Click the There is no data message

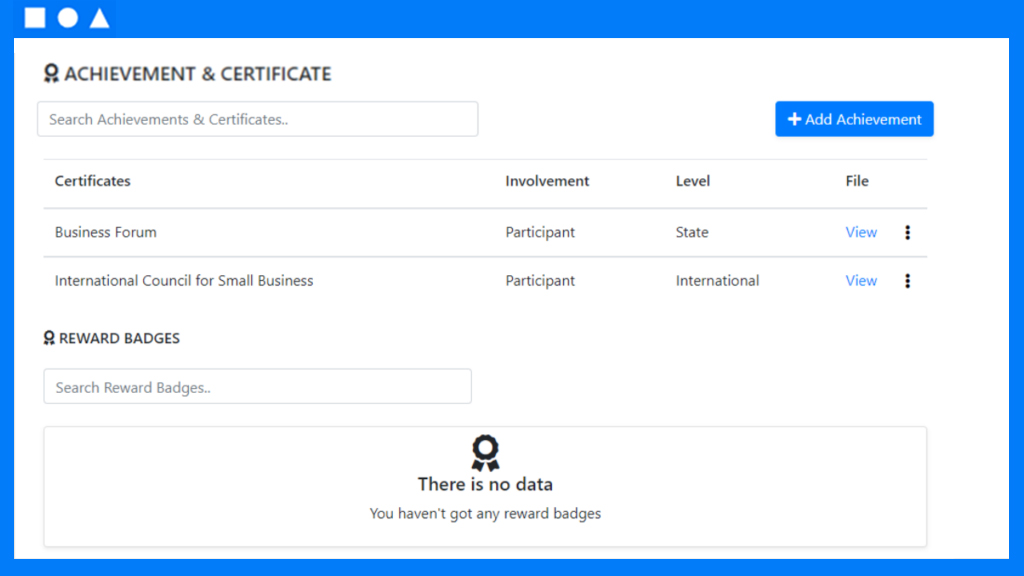click(x=485, y=484)
